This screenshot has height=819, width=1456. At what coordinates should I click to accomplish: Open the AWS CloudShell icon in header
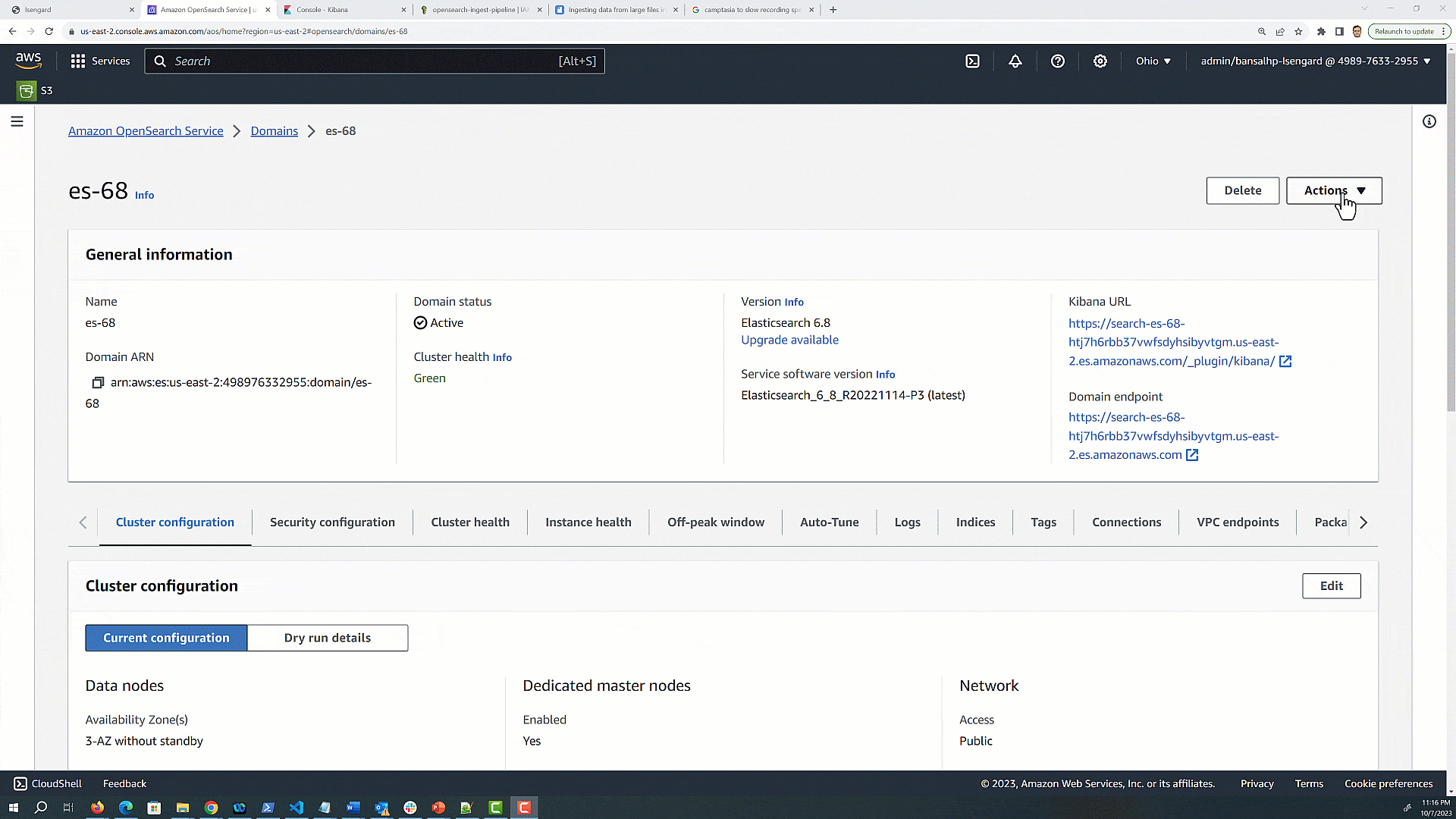click(972, 61)
